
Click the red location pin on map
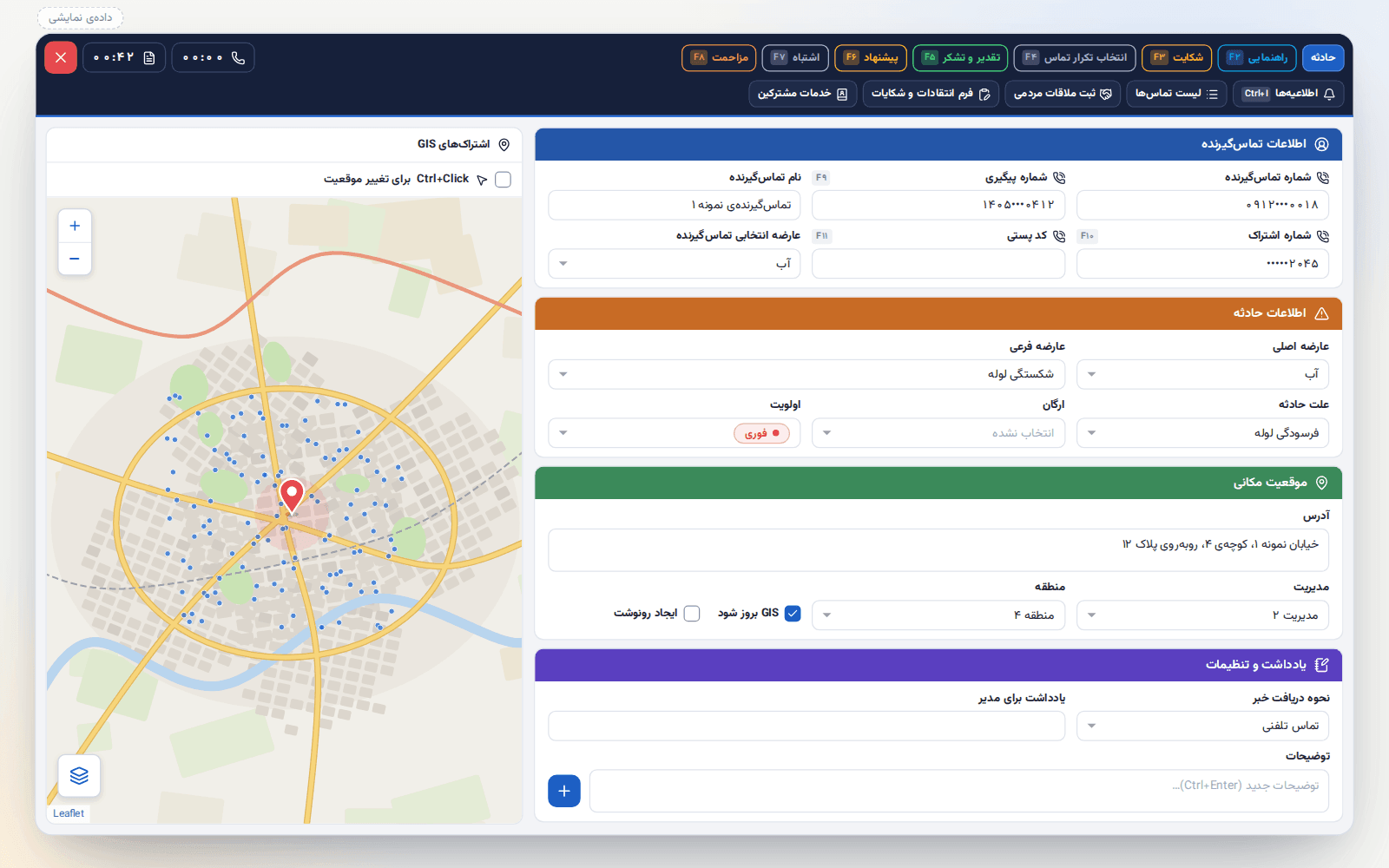pyautogui.click(x=292, y=496)
